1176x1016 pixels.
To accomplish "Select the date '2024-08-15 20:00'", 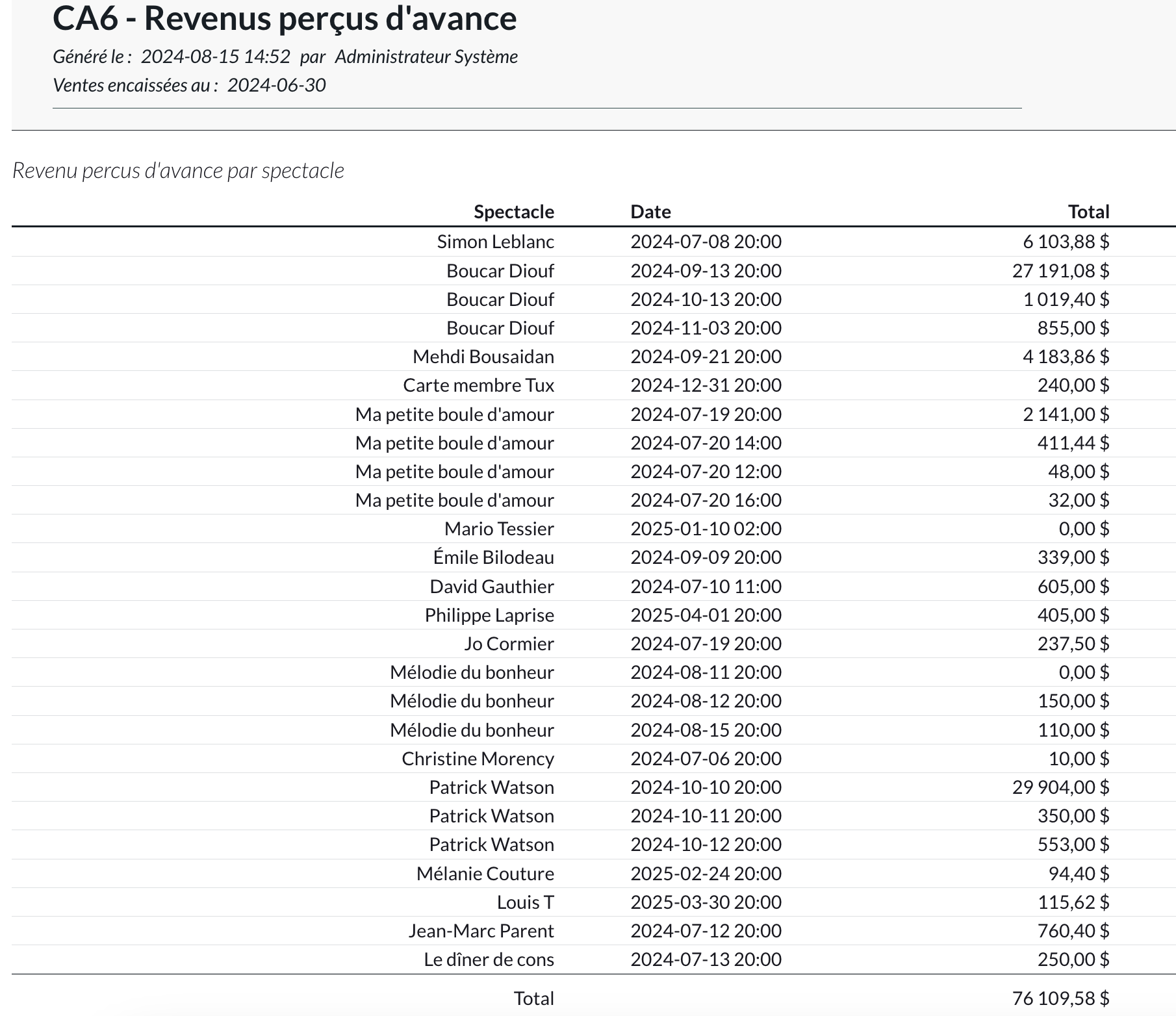I will 706,730.
